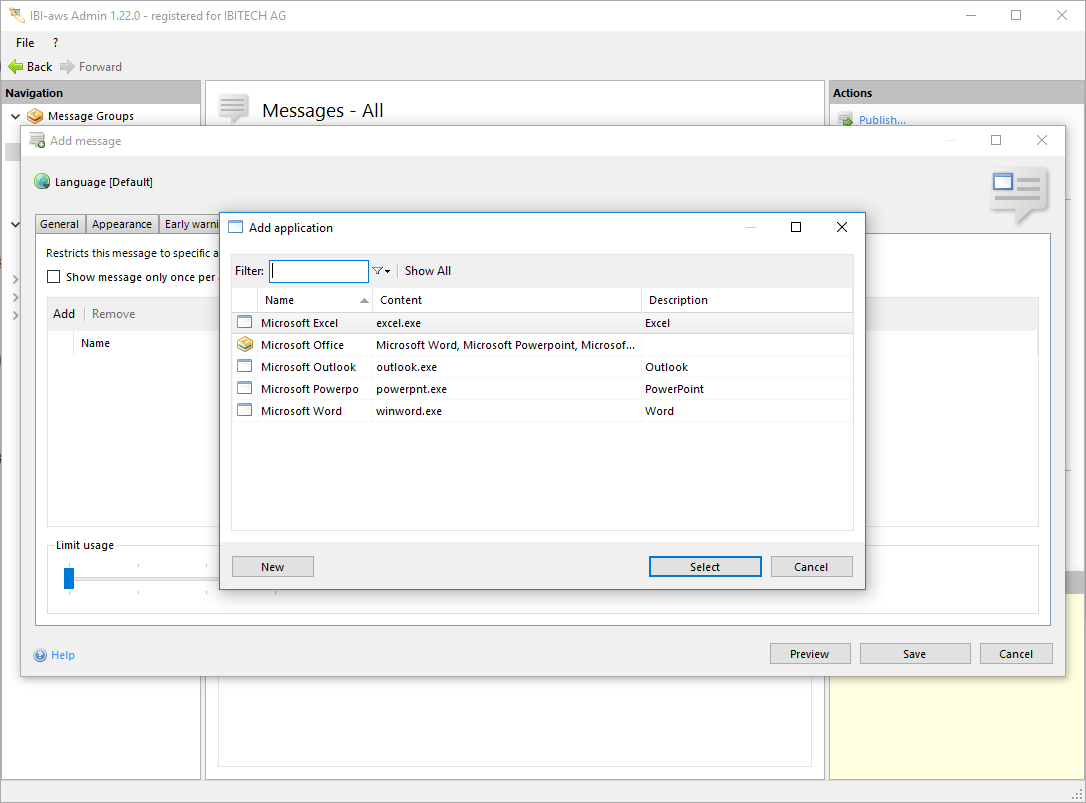Click the Language globe icon

click(x=42, y=182)
